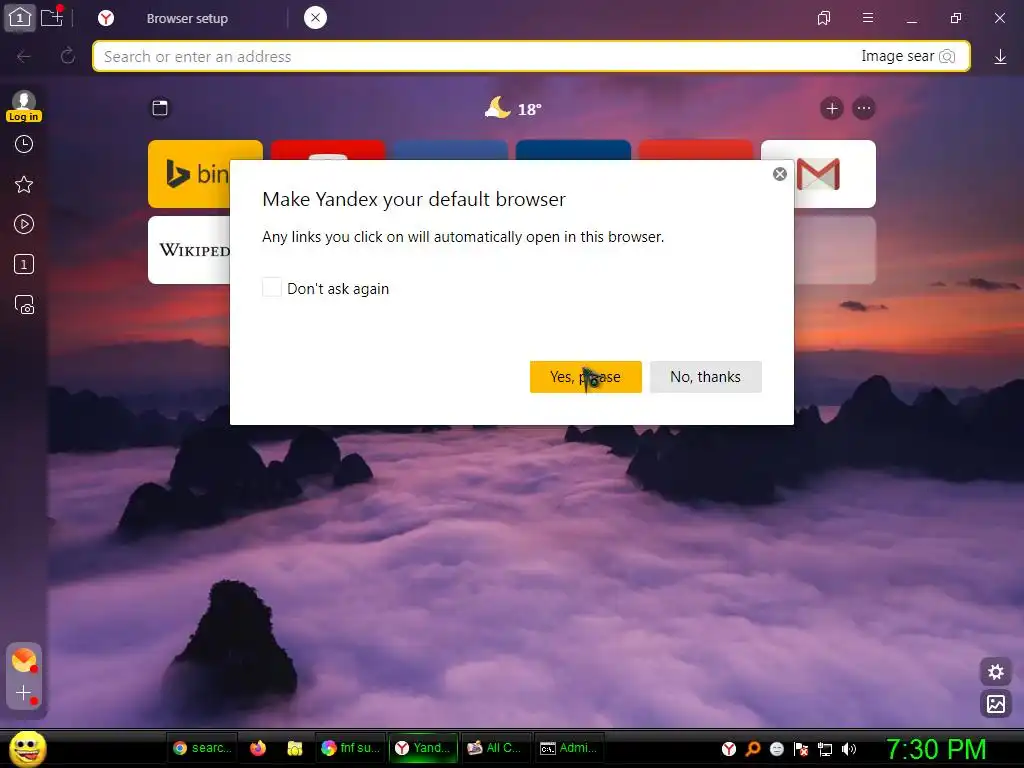Reload the page with refresh icon
This screenshot has height=768, width=1024.
point(67,56)
